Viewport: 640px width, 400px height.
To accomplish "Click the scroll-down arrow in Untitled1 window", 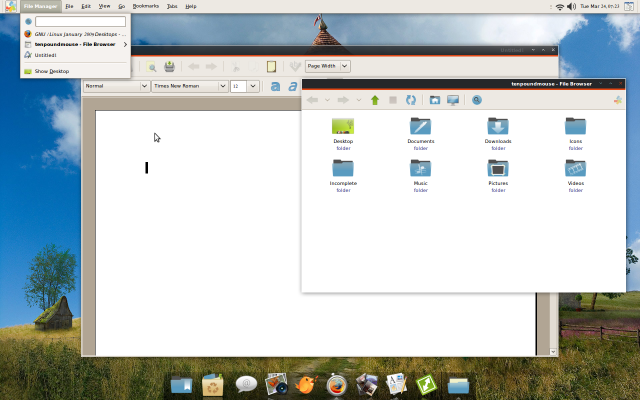I will click(553, 351).
